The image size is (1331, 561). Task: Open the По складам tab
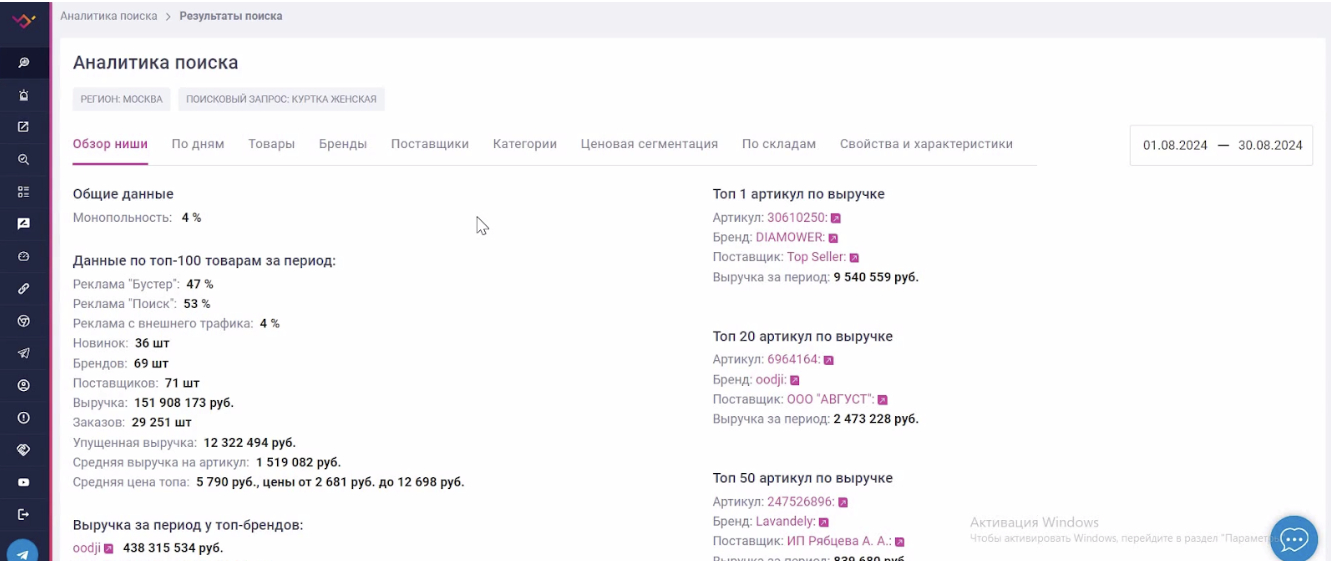coord(779,144)
